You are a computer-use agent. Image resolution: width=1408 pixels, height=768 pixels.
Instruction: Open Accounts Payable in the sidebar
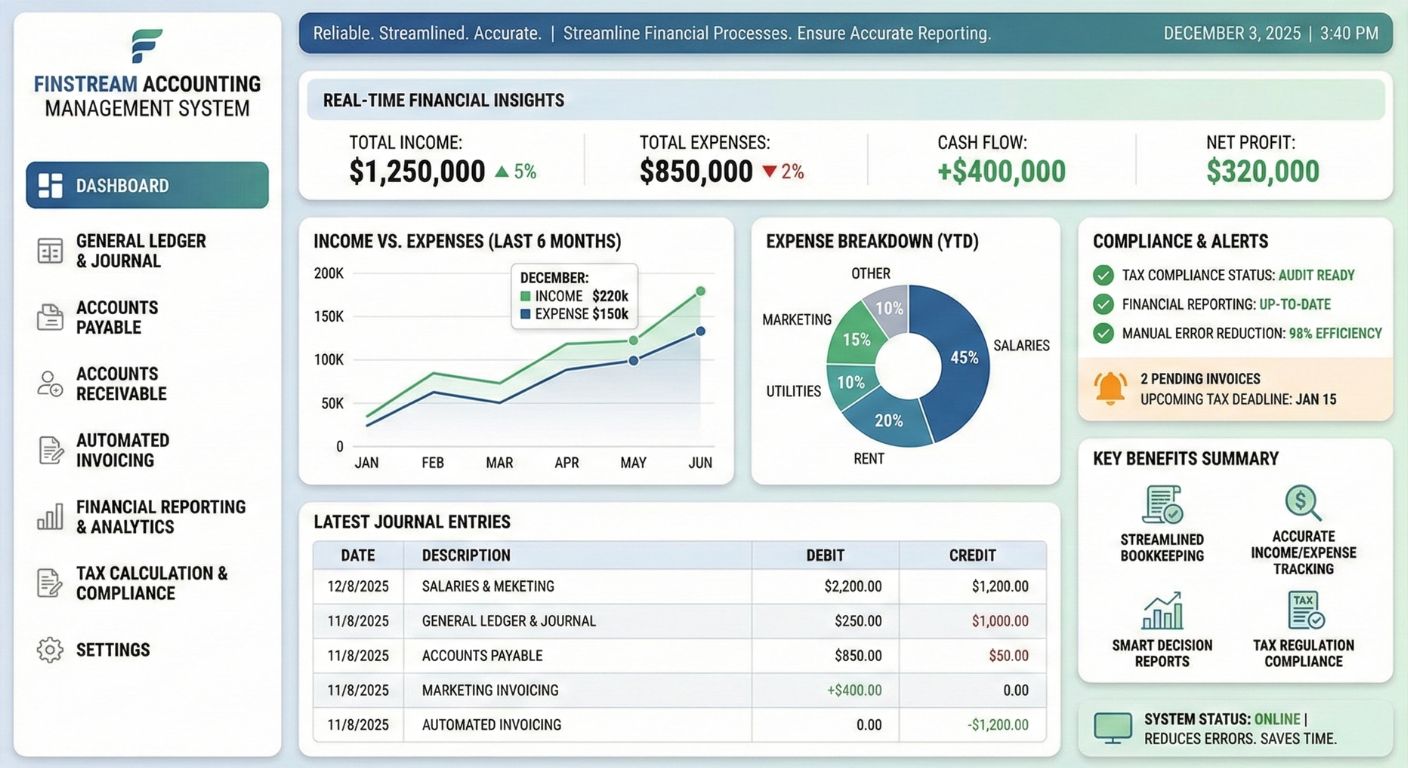pos(117,317)
